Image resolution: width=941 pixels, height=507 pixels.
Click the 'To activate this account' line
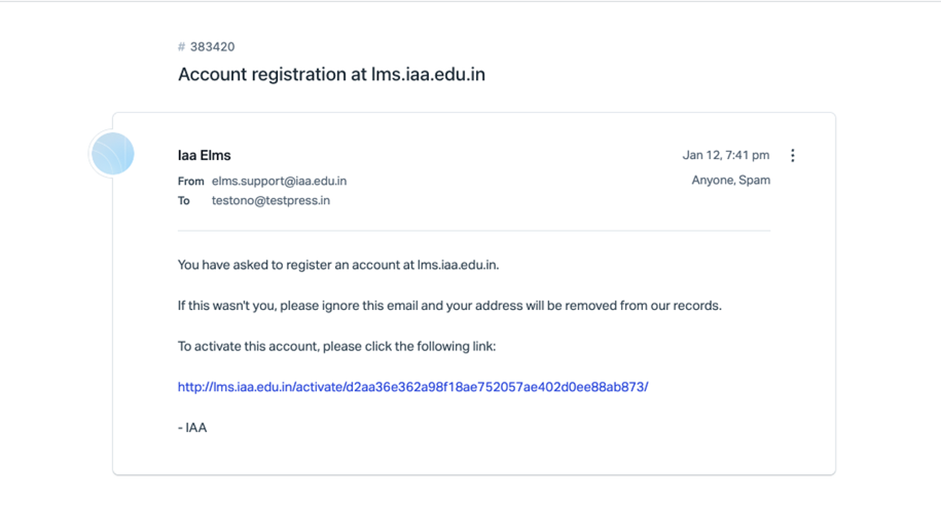336,346
